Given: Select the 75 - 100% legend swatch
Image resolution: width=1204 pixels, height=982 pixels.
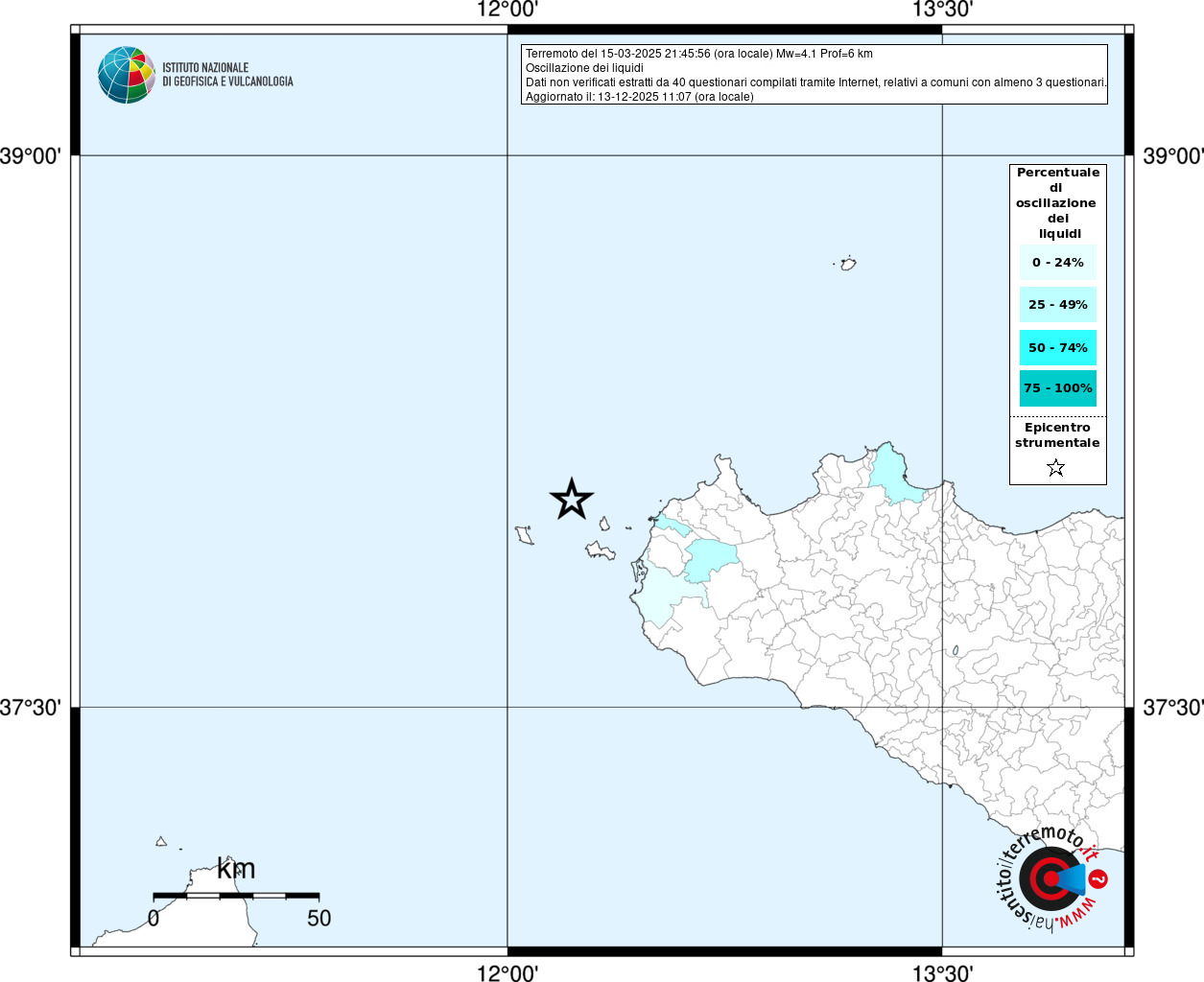Looking at the screenshot, I should pos(1057,388).
